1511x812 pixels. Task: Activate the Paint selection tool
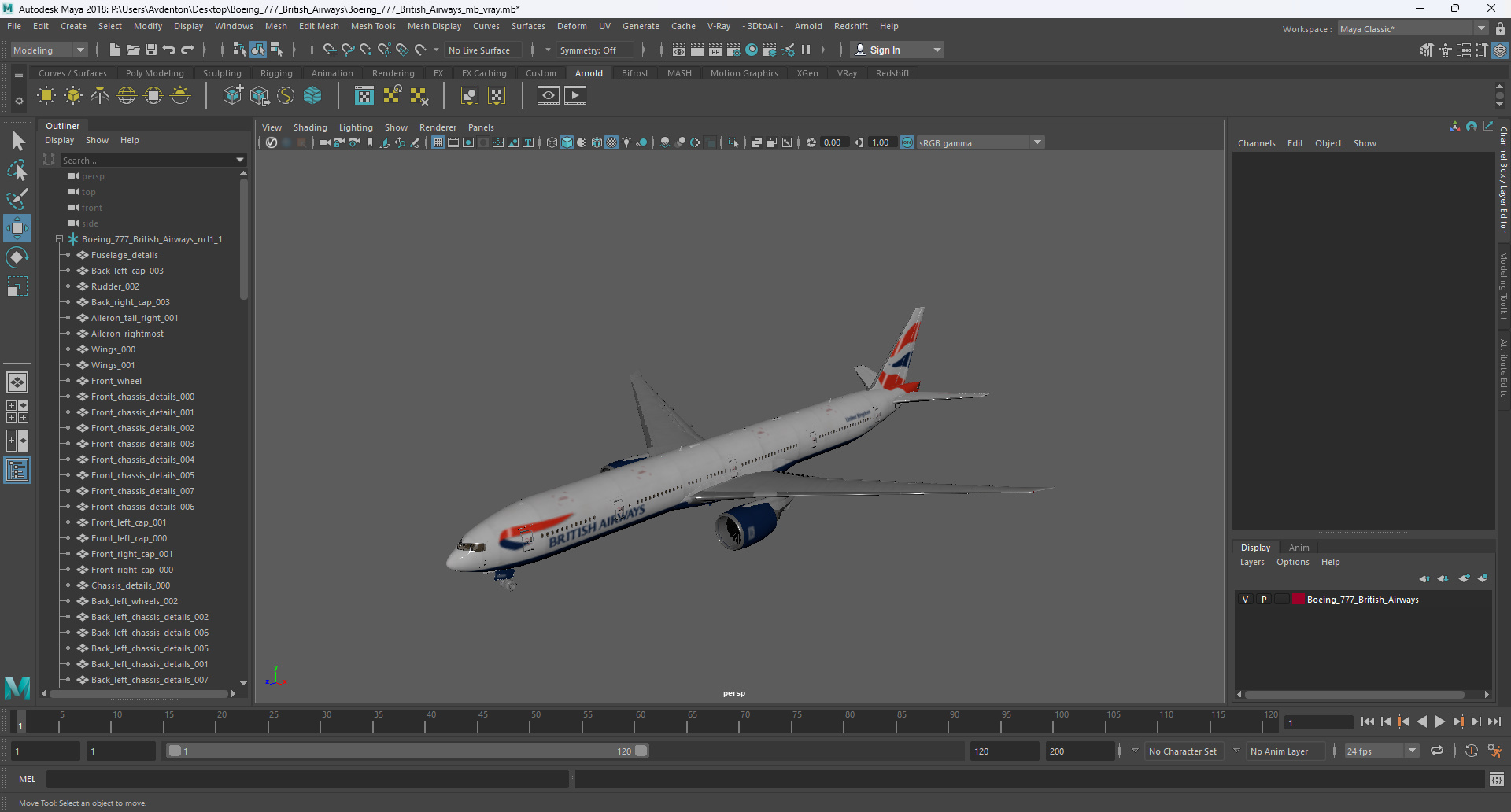pyautogui.click(x=17, y=199)
